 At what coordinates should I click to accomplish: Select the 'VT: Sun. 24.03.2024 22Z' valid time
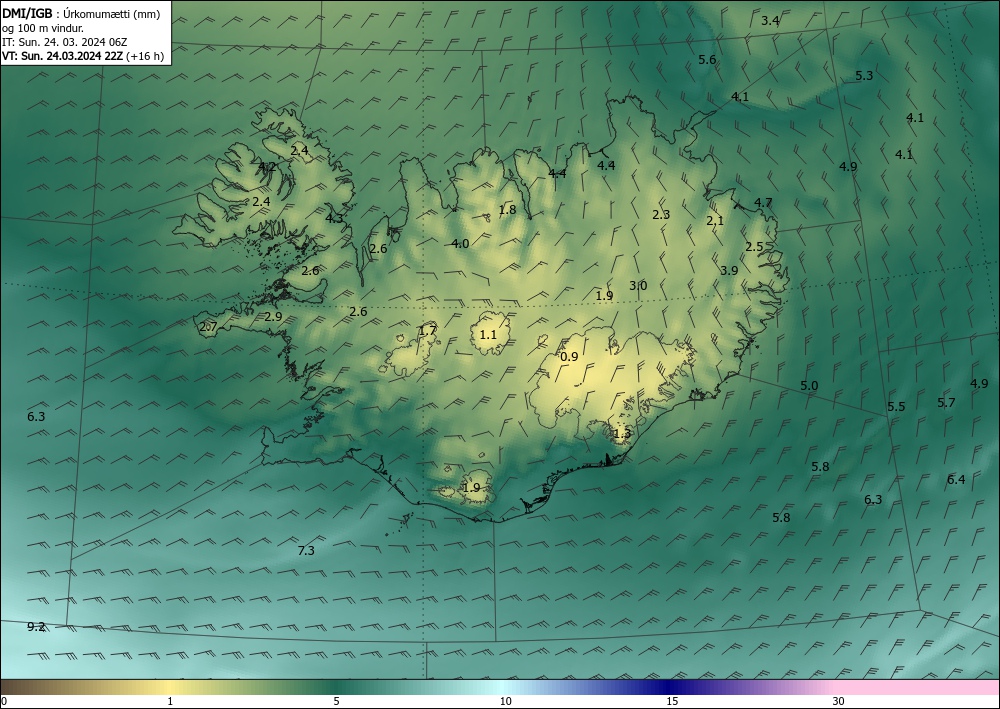coord(62,56)
